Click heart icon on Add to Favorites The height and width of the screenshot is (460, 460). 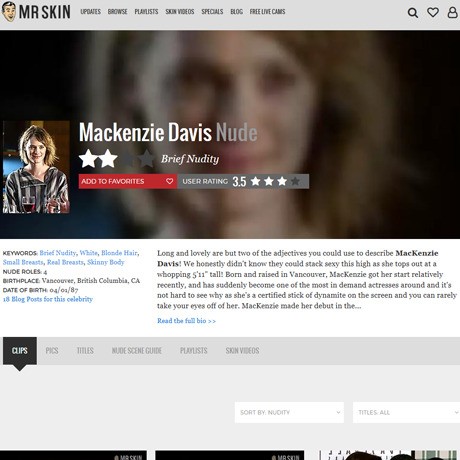(x=169, y=181)
